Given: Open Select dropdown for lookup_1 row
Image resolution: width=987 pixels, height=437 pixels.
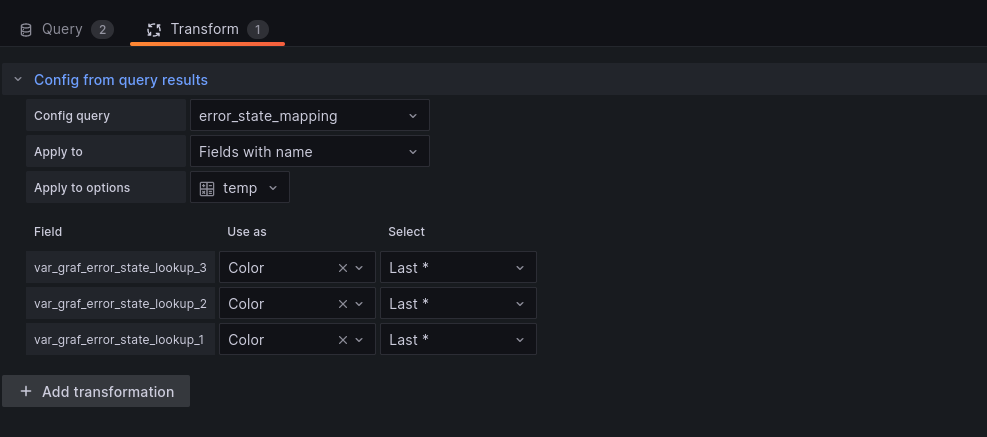Looking at the screenshot, I should (x=458, y=340).
